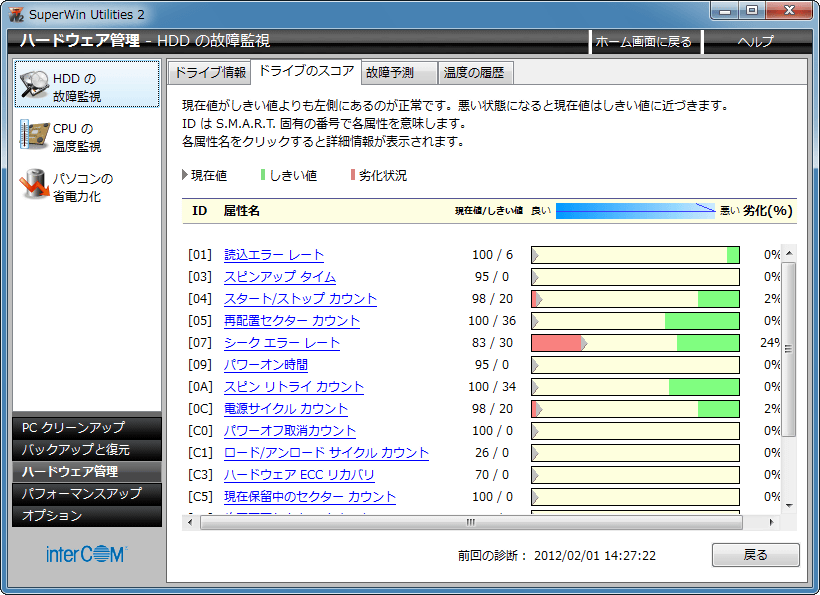The image size is (820, 595).
Task: Click the value 100 / 36
Action: [492, 321]
